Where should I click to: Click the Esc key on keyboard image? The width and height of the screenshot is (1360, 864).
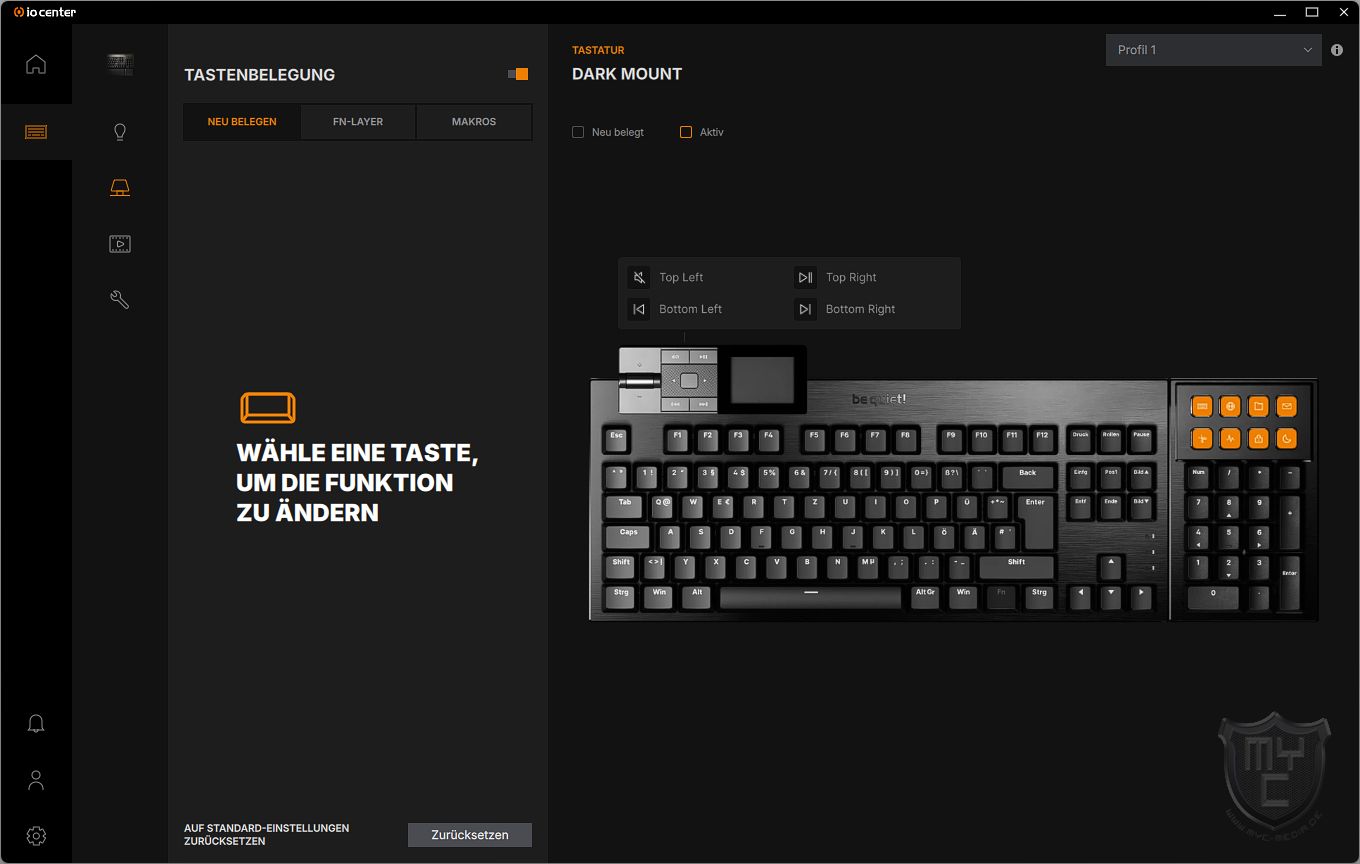(617, 438)
